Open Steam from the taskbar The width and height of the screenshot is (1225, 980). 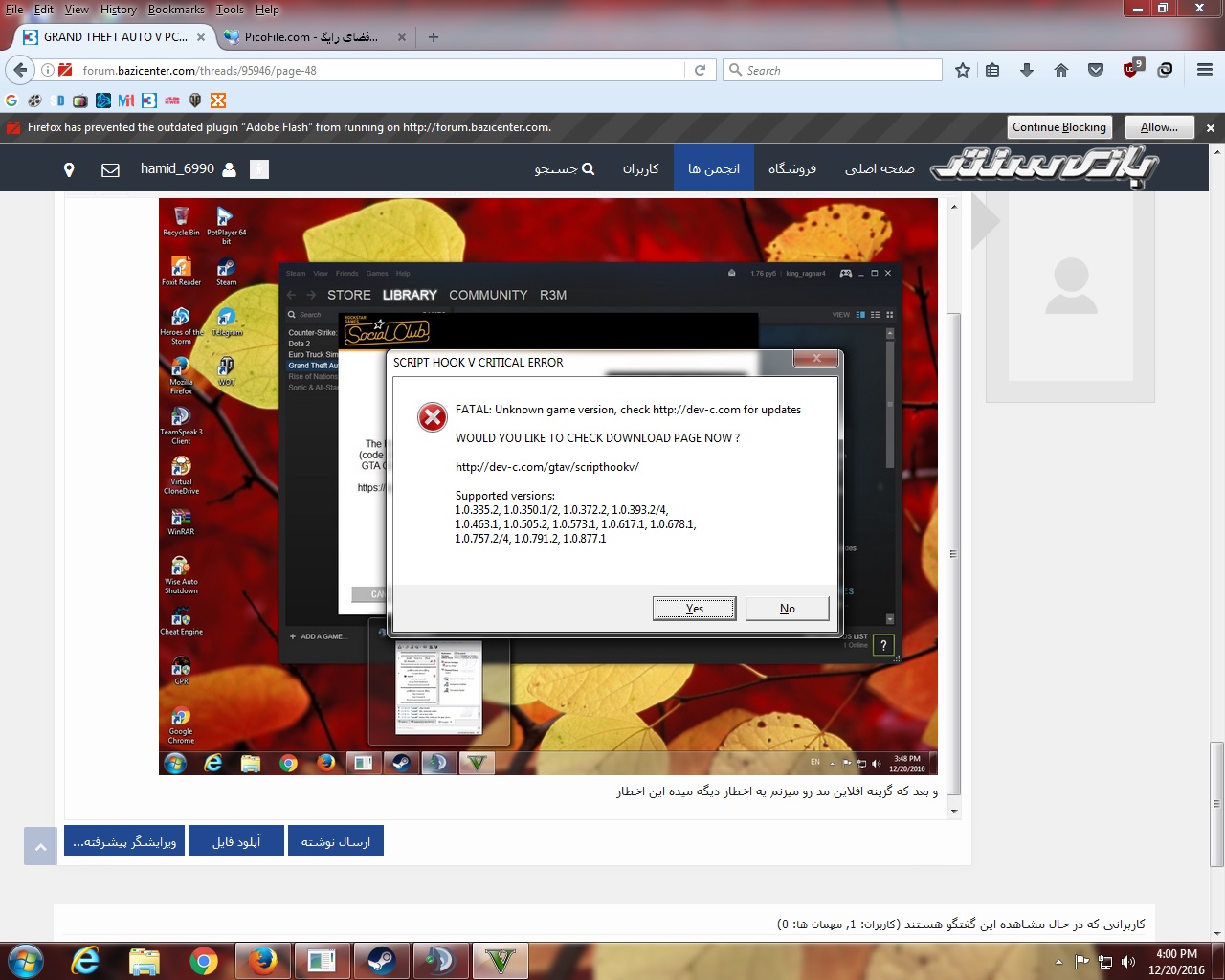coord(382,961)
